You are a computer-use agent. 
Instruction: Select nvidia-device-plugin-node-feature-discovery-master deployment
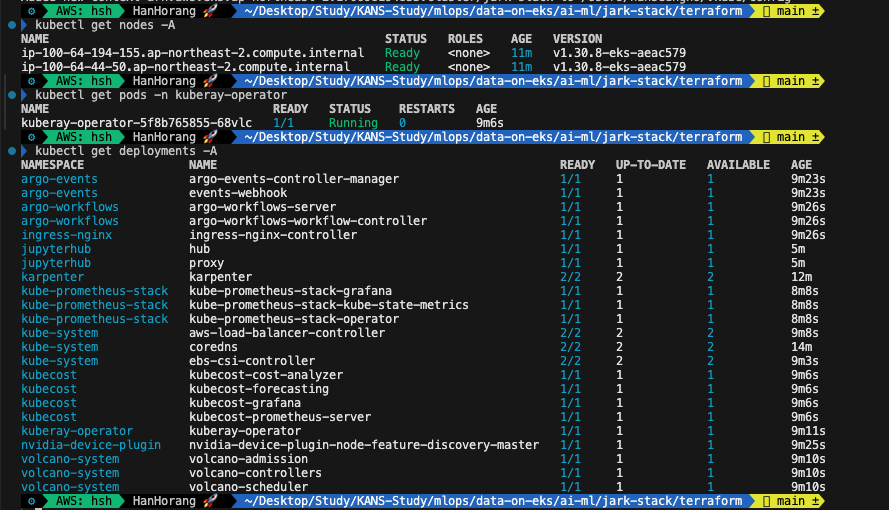click(364, 445)
